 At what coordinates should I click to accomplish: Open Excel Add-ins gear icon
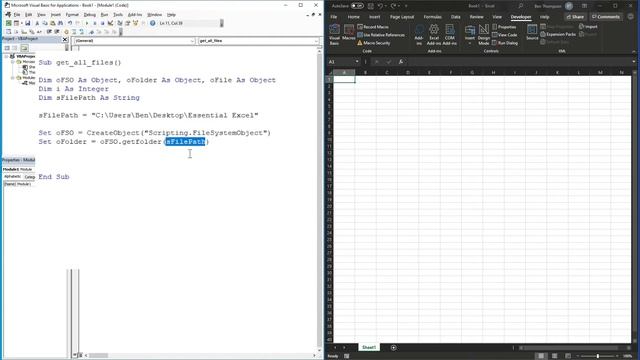click(433, 34)
